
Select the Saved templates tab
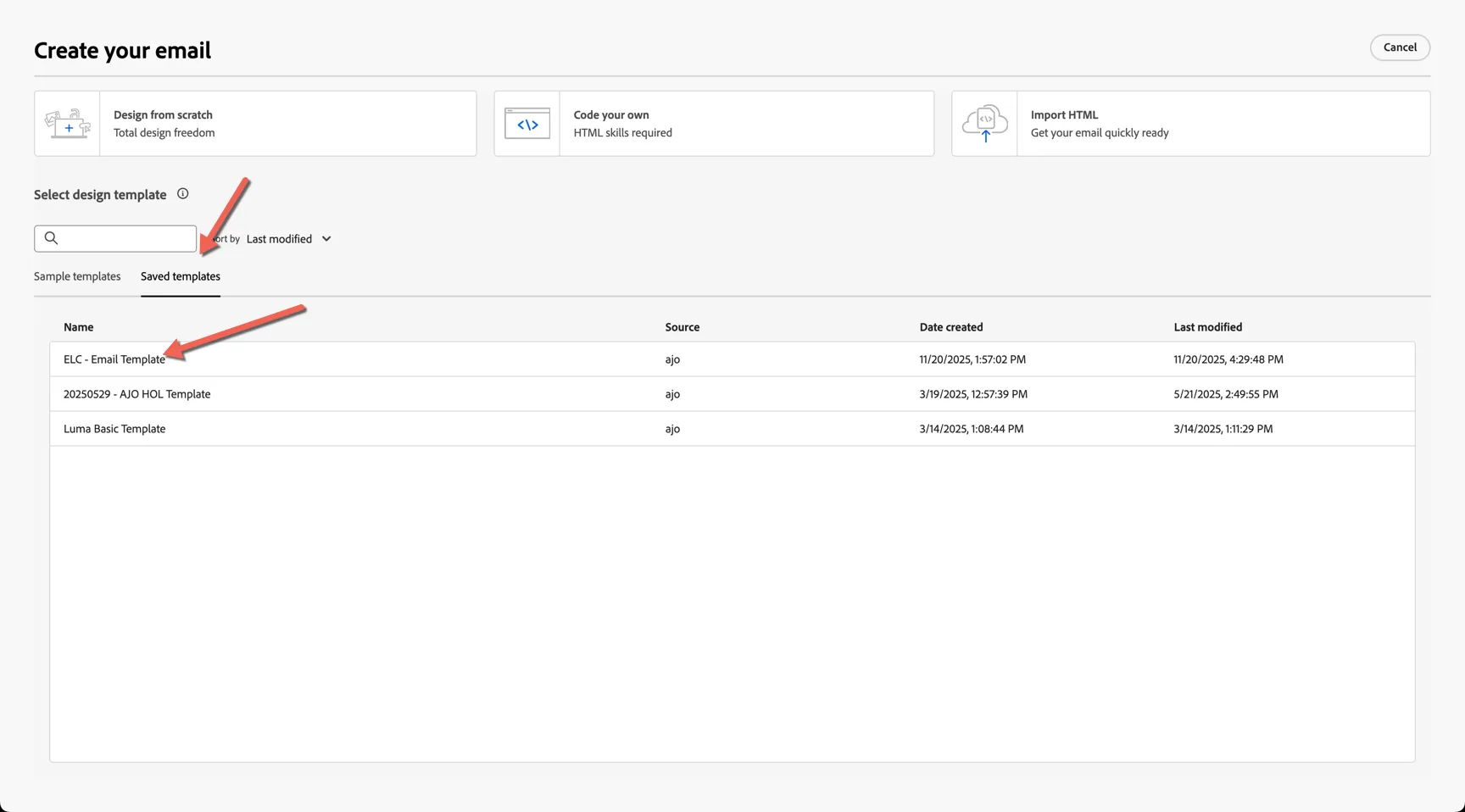(x=181, y=276)
